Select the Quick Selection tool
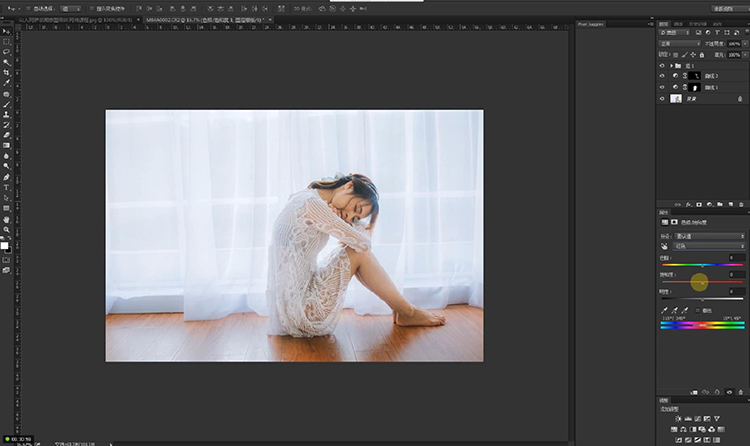This screenshot has height=446, width=750. point(6,62)
